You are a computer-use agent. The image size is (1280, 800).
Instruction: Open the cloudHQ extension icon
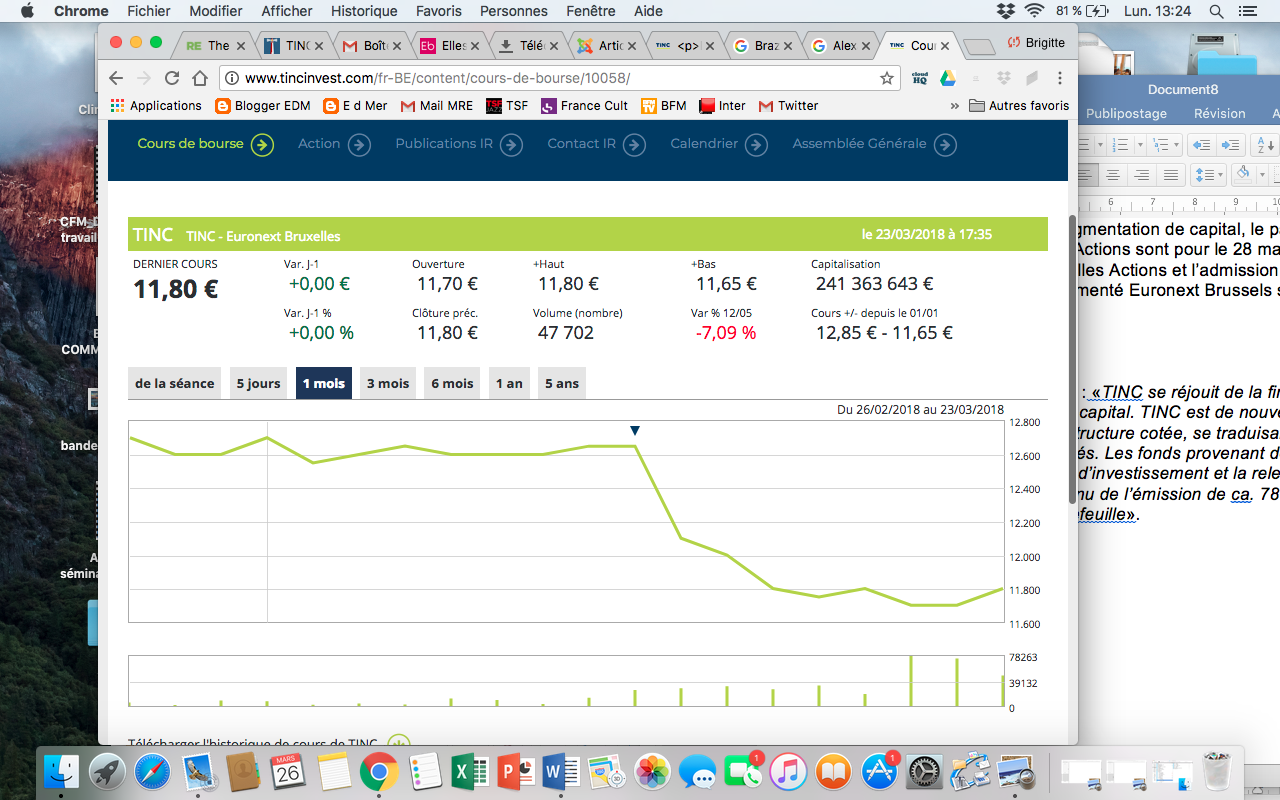tap(919, 78)
